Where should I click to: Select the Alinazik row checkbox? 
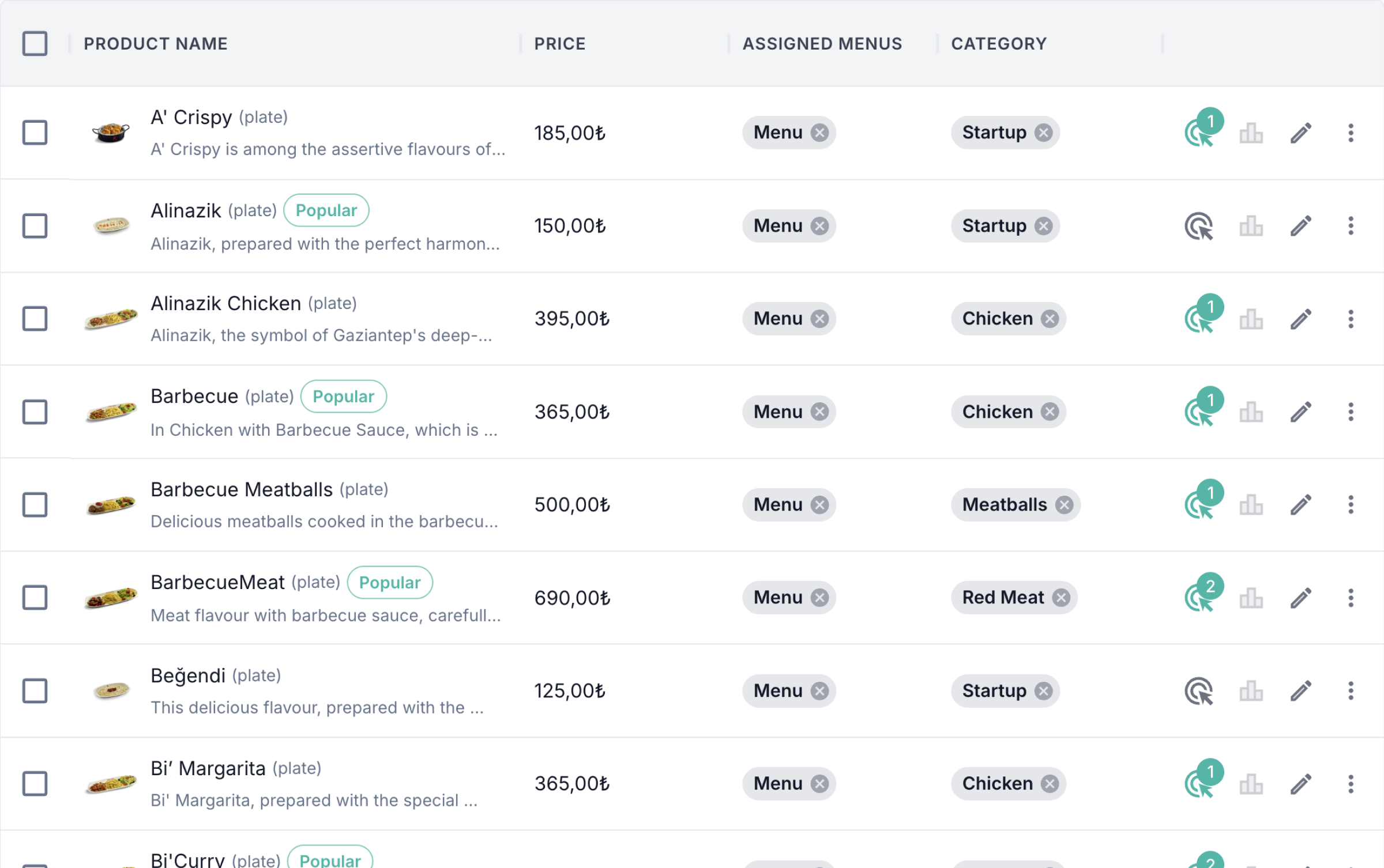click(35, 226)
